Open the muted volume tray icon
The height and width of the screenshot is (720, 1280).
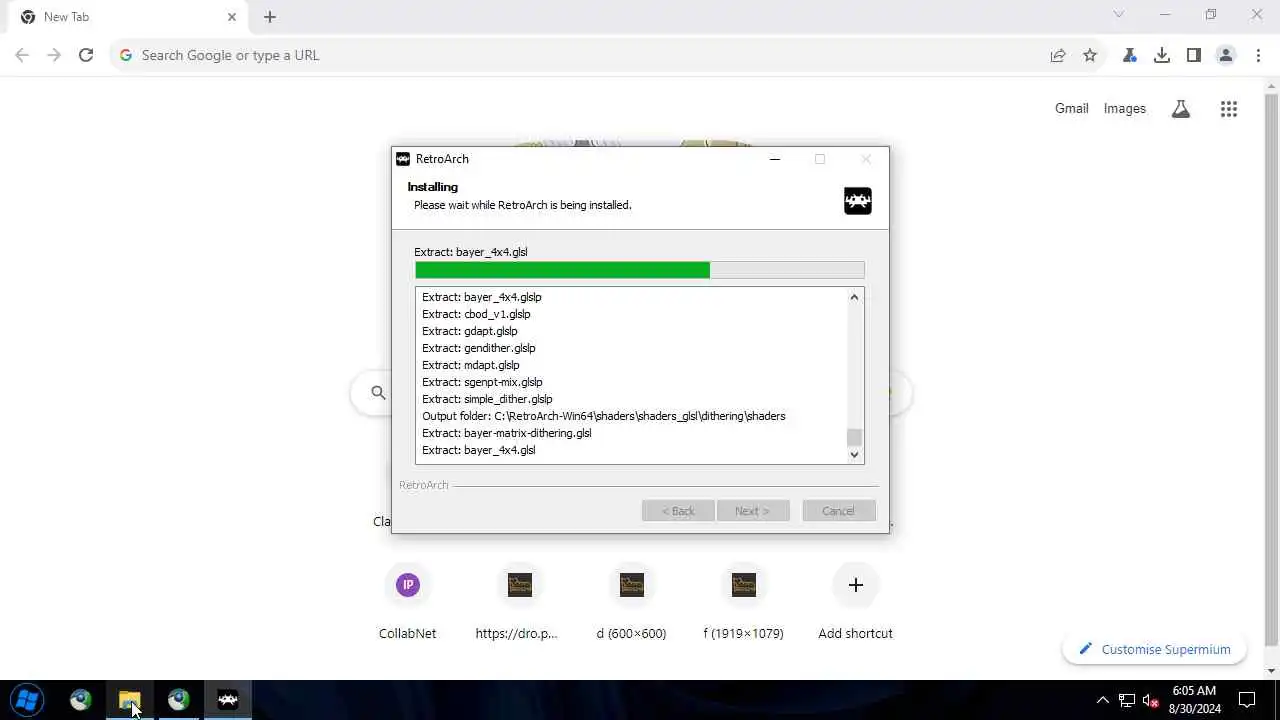click(1151, 700)
